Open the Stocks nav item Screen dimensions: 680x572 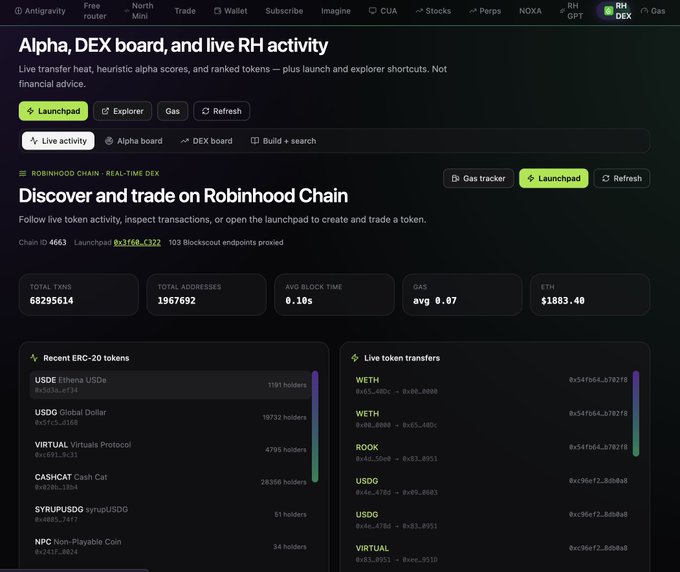point(433,11)
